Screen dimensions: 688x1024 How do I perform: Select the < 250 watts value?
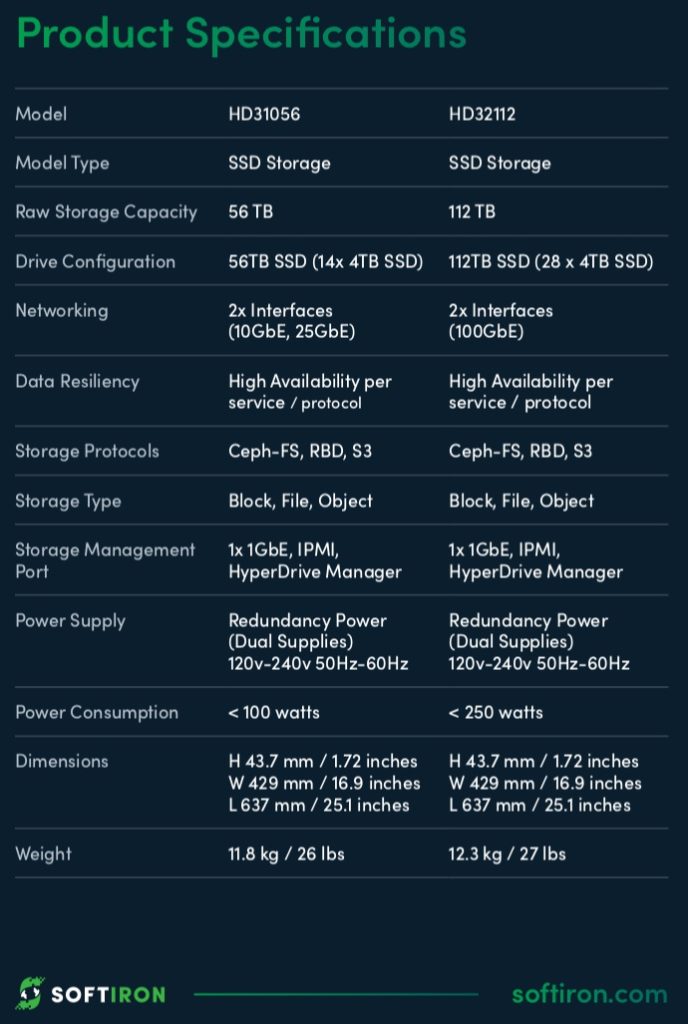(x=496, y=712)
